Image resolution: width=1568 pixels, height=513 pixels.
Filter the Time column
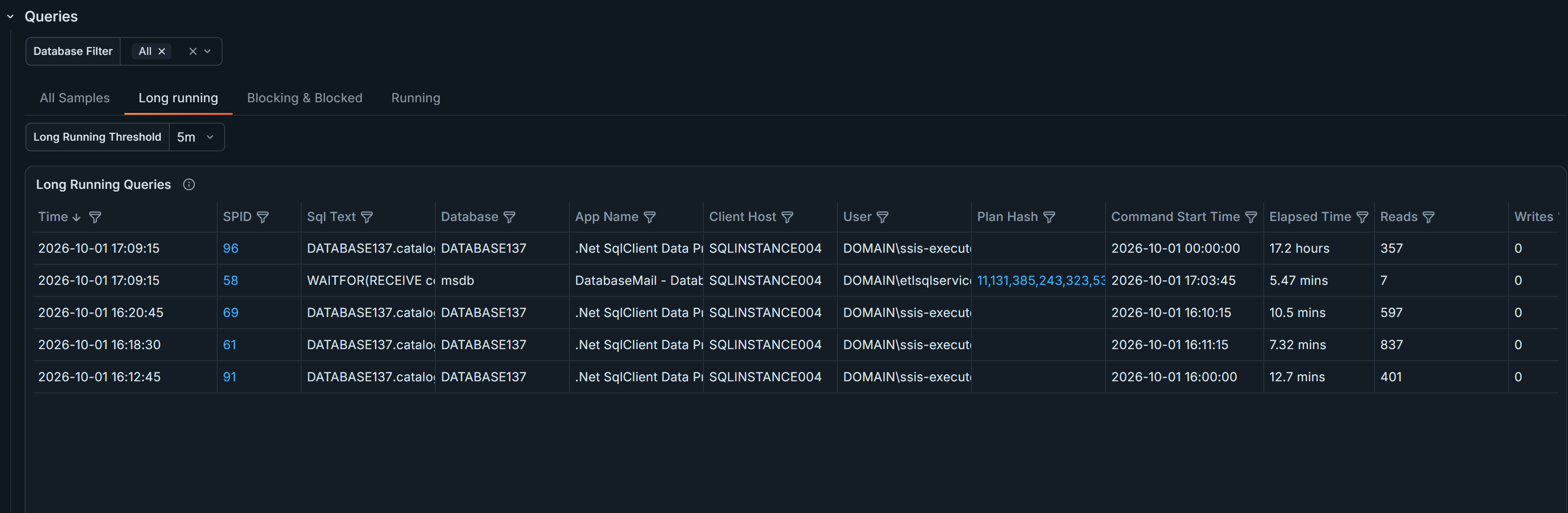coord(95,218)
